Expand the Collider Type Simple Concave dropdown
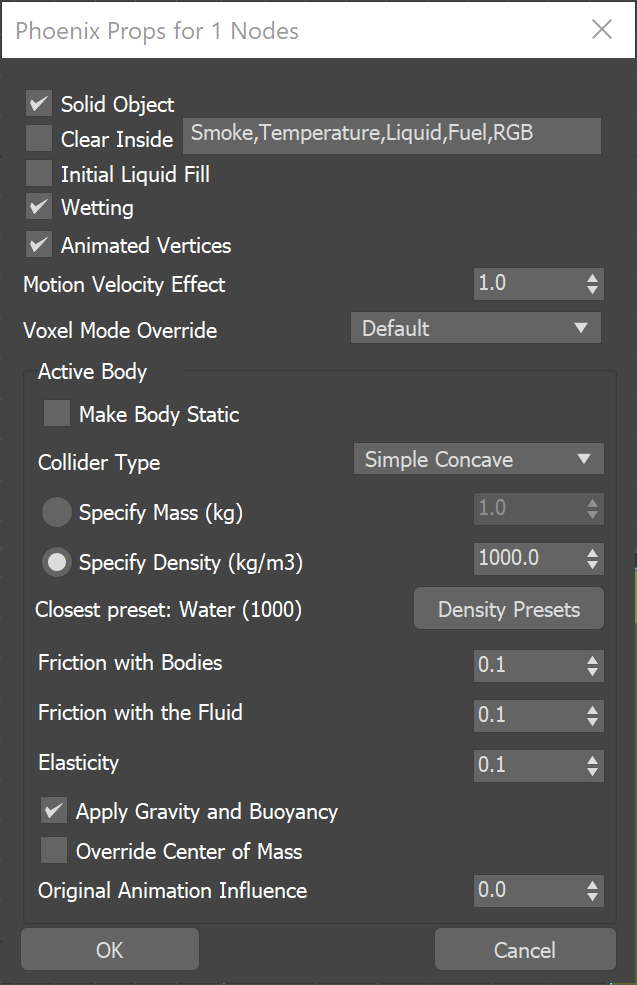Viewport: 637px width, 985px height. [479, 459]
